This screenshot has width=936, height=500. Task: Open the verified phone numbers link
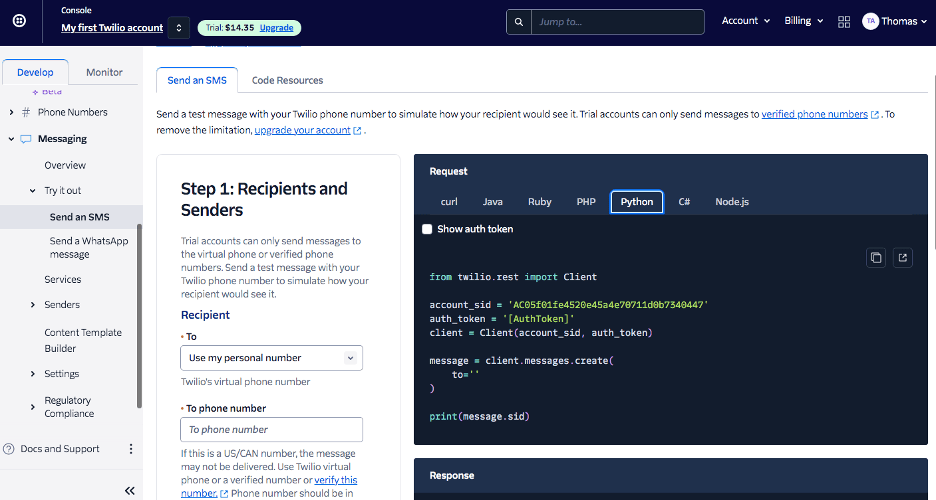814,114
